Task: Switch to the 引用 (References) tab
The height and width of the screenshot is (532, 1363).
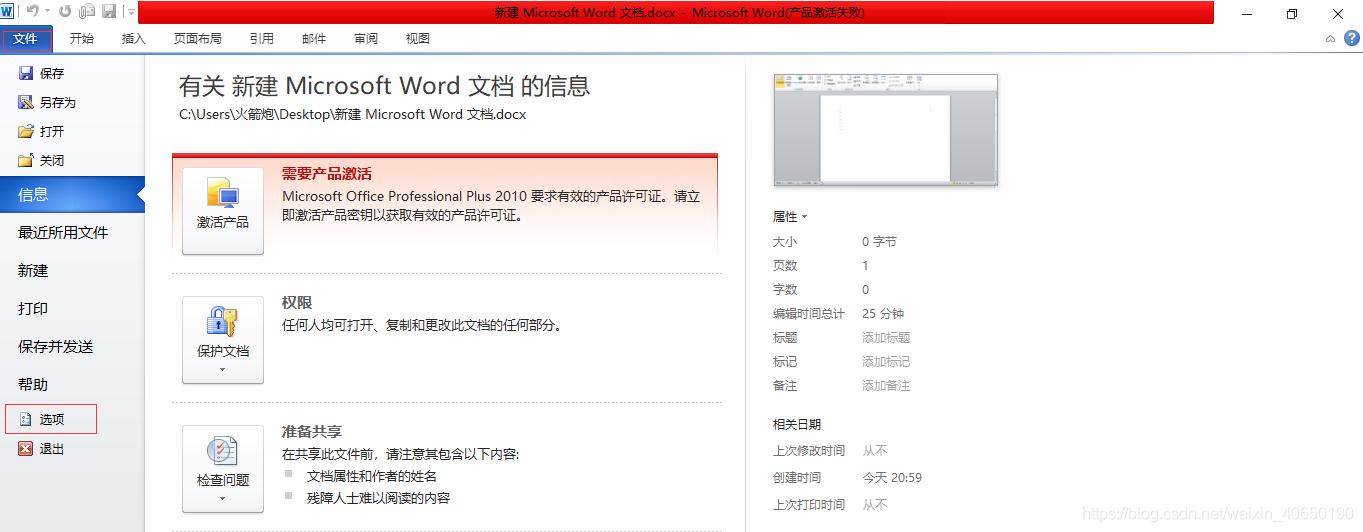Action: coord(262,39)
